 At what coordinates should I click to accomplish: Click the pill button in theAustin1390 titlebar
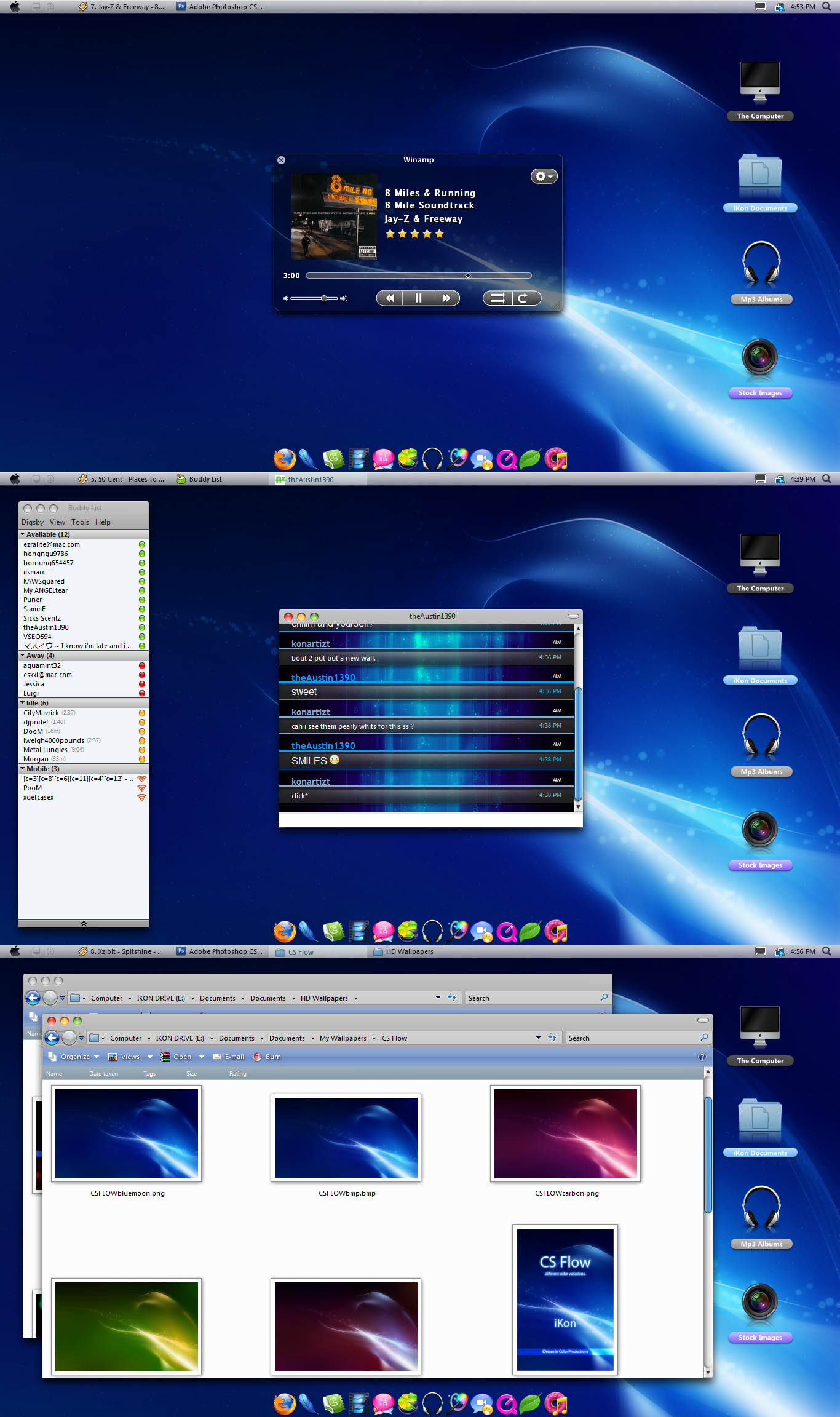click(x=573, y=616)
